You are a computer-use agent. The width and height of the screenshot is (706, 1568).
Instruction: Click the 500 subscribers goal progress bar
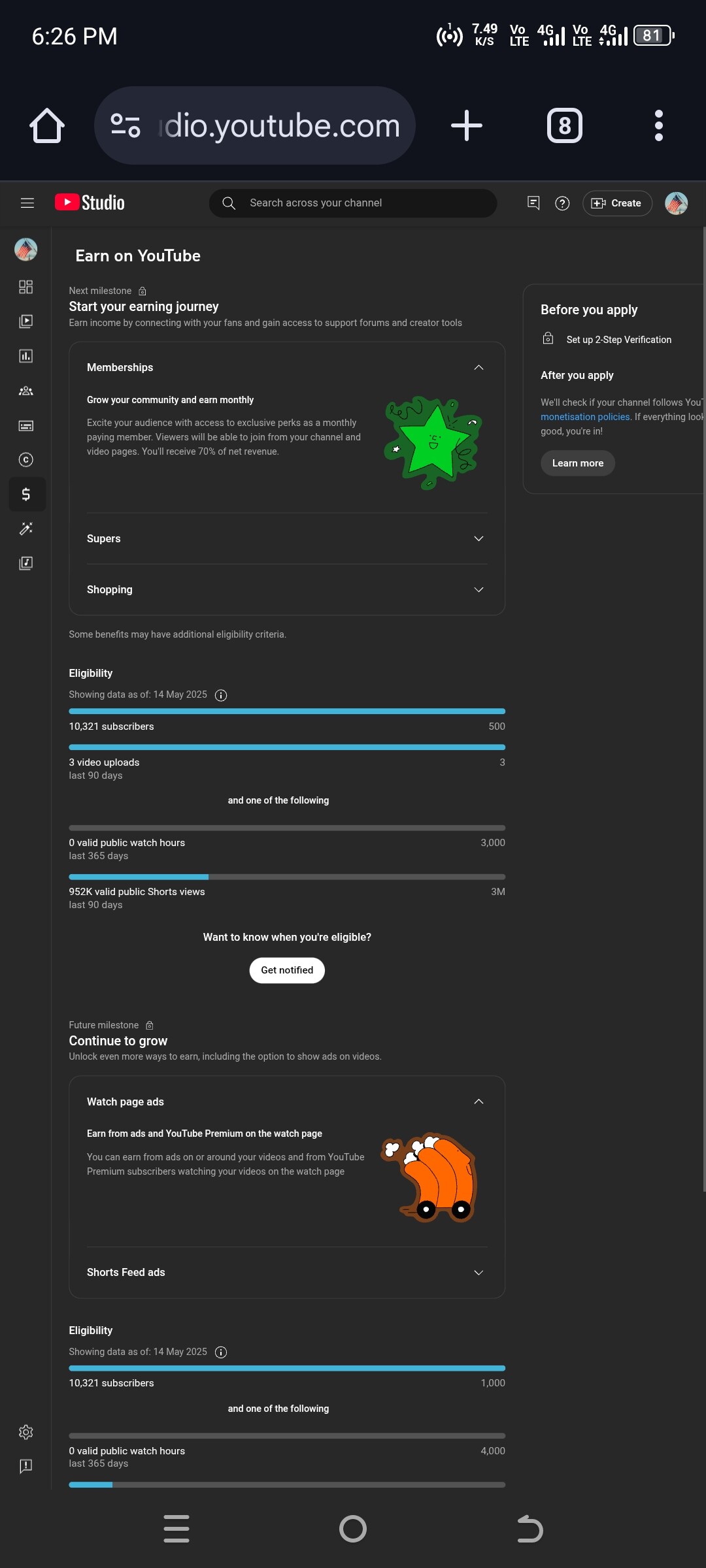coord(287,711)
